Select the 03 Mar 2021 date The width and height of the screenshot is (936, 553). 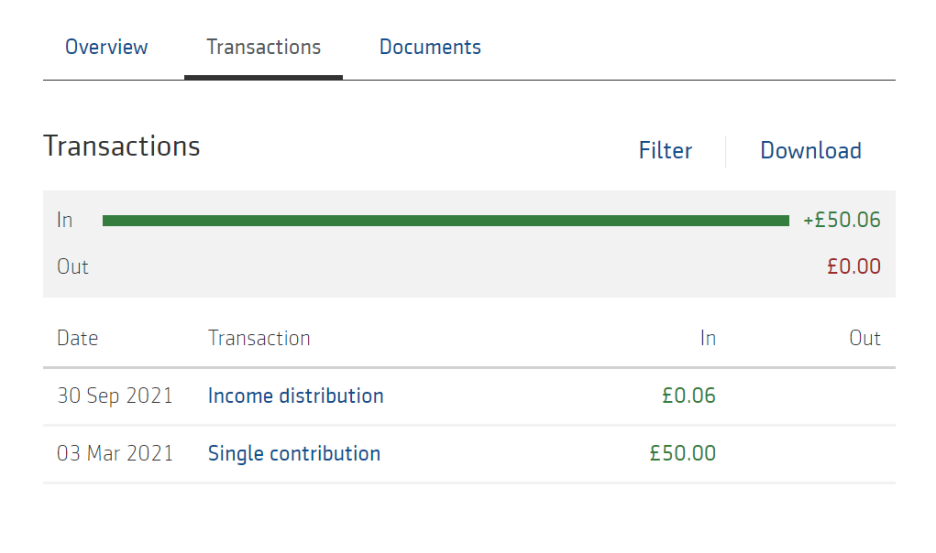coord(115,454)
